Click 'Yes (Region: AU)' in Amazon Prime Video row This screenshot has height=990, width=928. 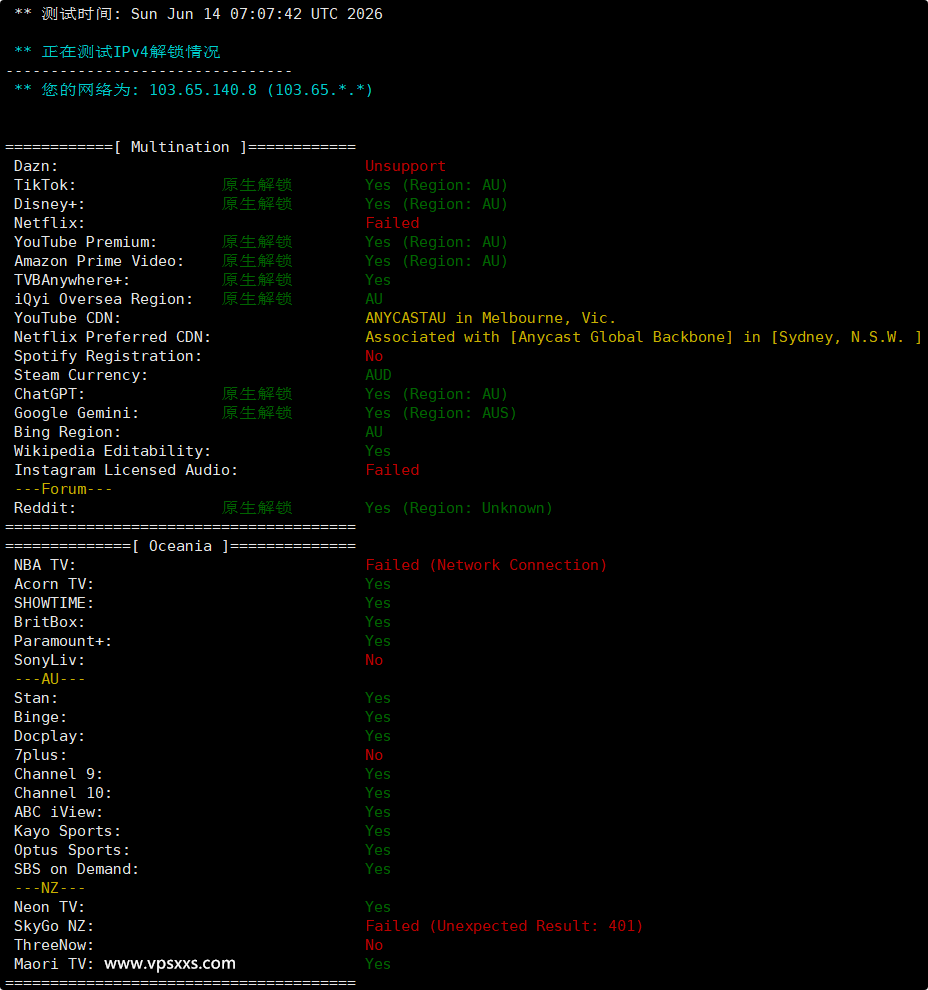coord(436,261)
